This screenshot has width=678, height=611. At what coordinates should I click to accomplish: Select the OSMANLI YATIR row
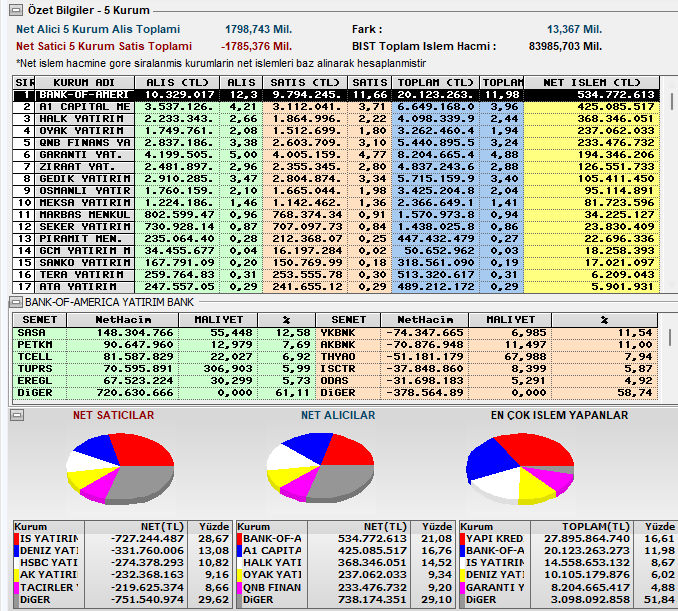point(336,191)
